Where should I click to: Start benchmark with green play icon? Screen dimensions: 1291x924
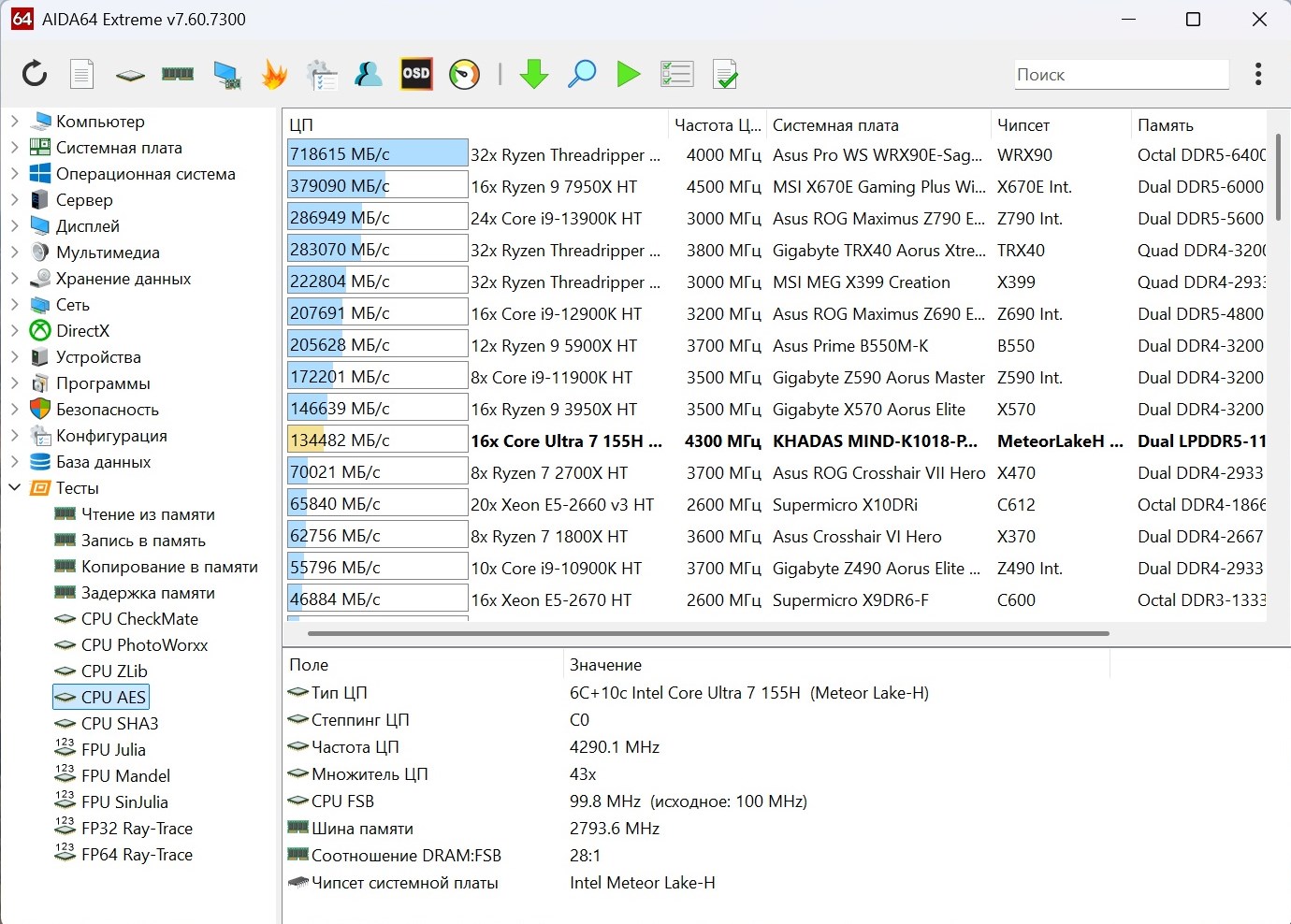click(x=629, y=74)
